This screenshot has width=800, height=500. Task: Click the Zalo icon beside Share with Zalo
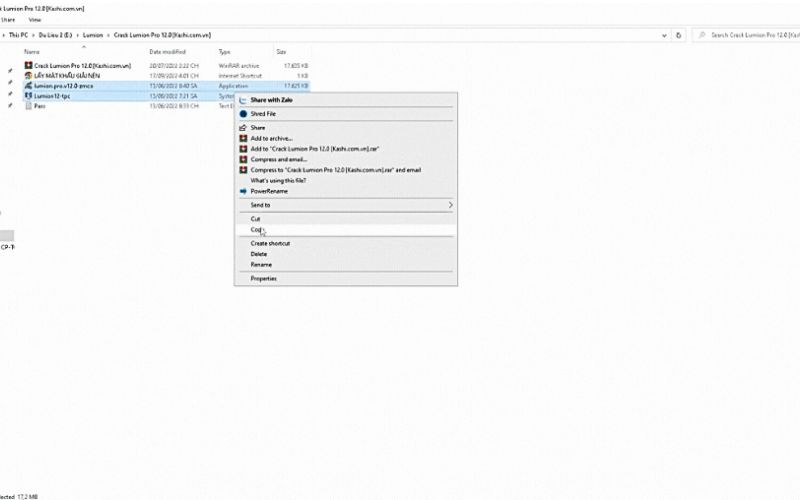pyautogui.click(x=243, y=100)
